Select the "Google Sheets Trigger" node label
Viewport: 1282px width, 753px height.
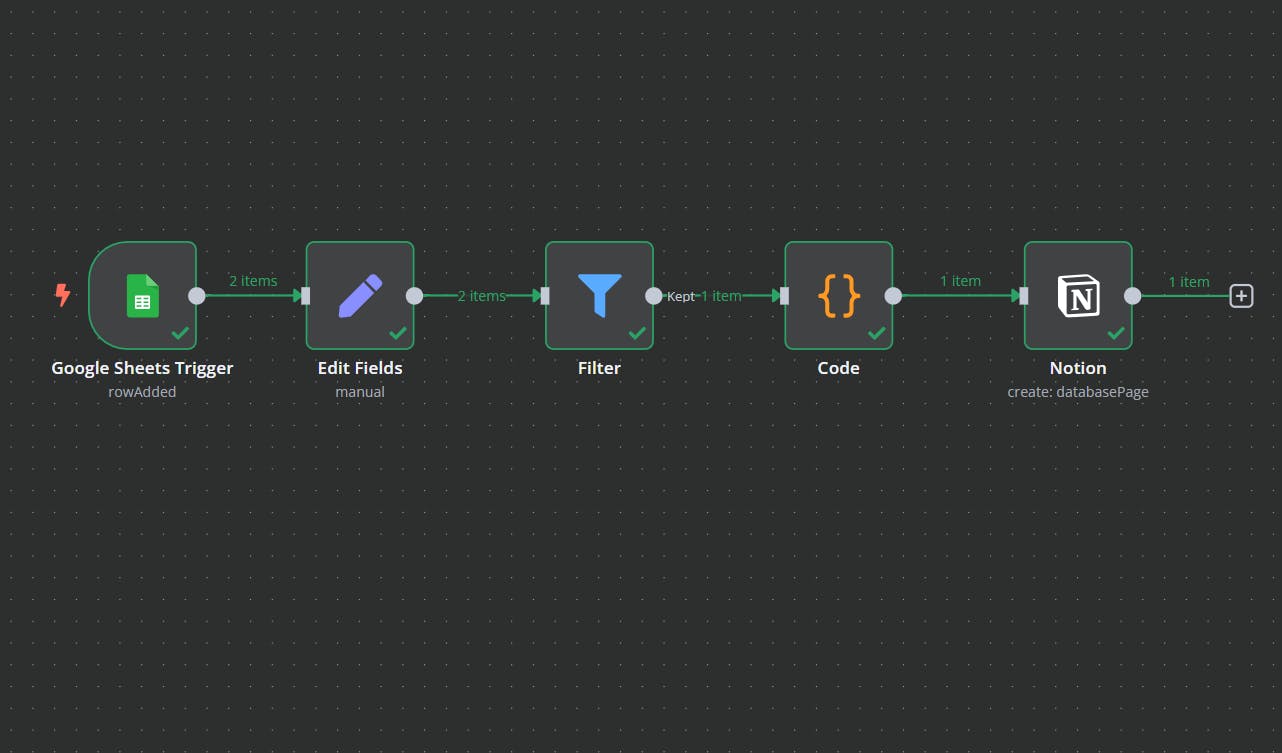(142, 368)
